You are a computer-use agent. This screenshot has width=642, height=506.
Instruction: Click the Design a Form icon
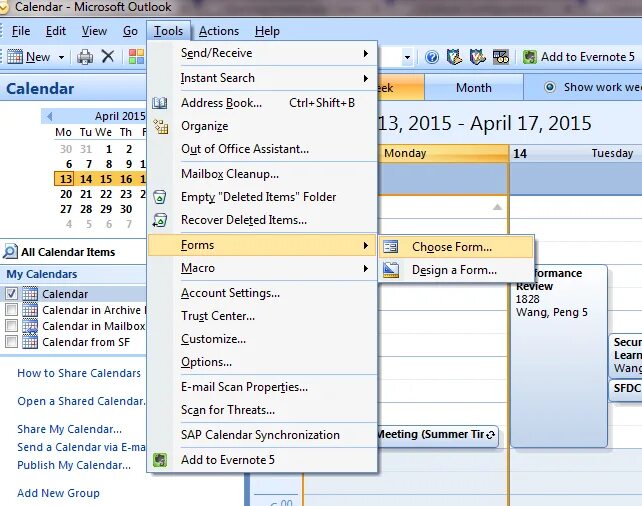point(391,270)
